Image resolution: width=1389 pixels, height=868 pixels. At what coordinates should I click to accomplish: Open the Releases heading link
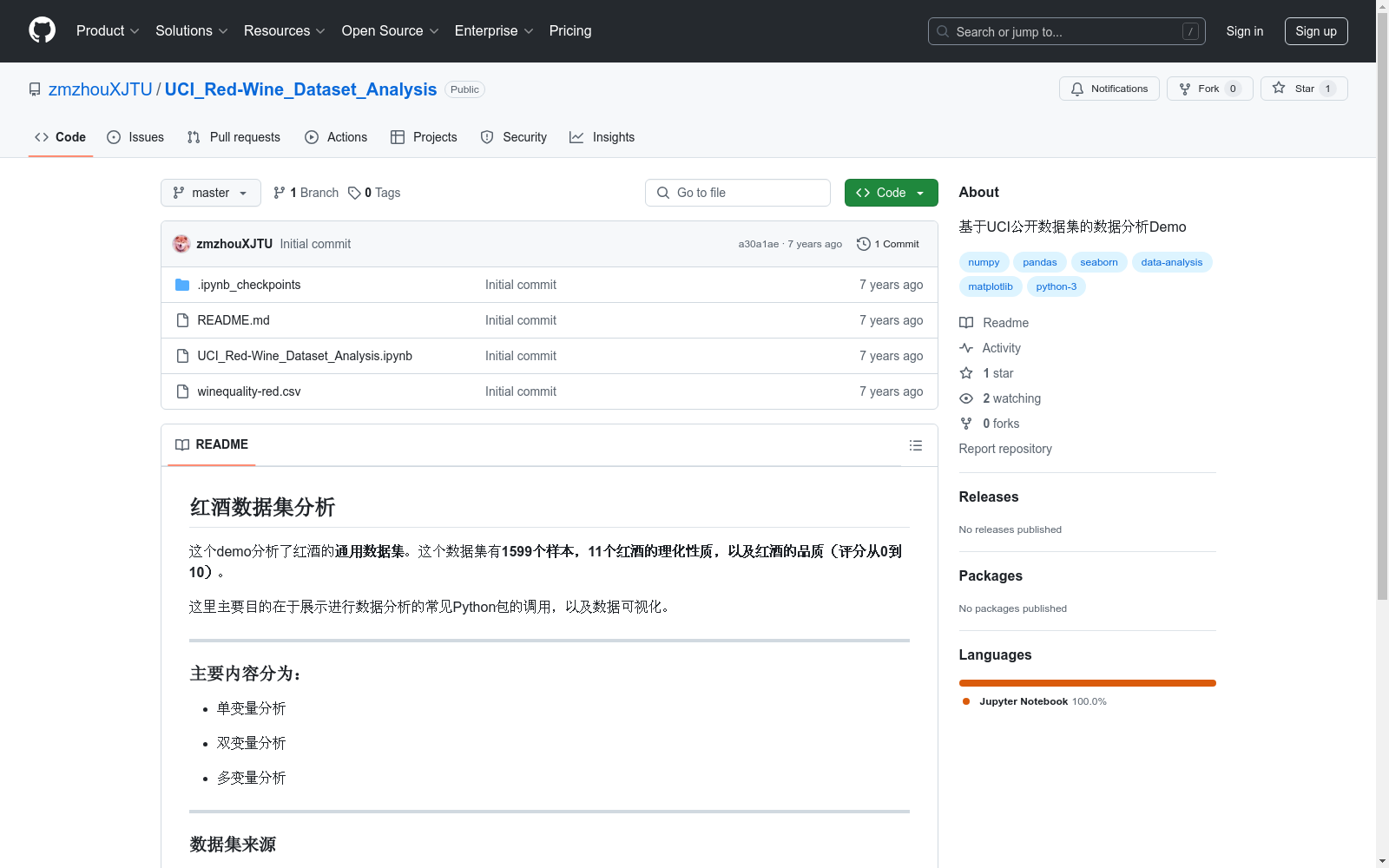[989, 496]
